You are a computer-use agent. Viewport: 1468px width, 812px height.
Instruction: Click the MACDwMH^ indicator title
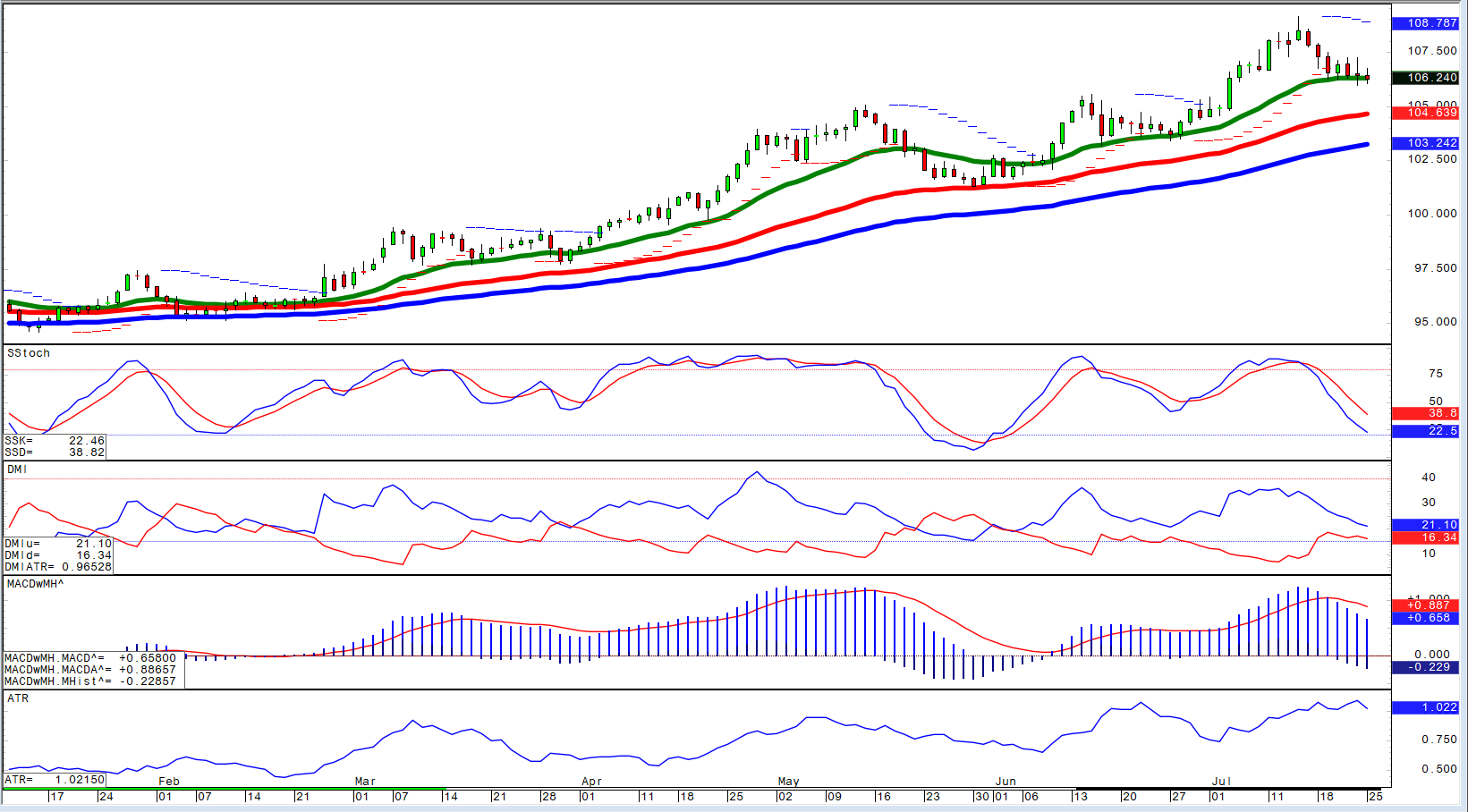pyautogui.click(x=35, y=584)
